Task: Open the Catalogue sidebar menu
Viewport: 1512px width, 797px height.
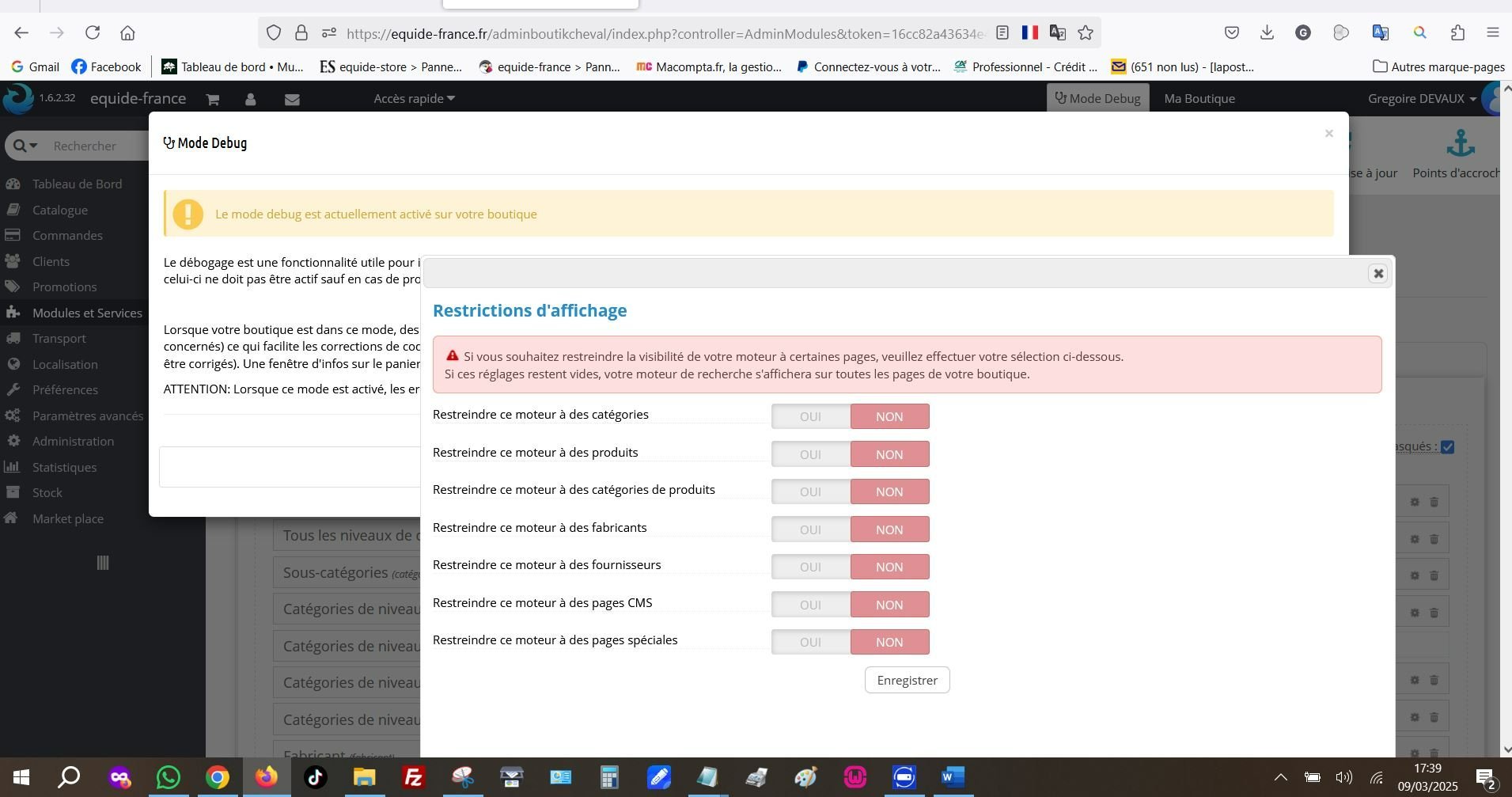Action: coord(60,210)
